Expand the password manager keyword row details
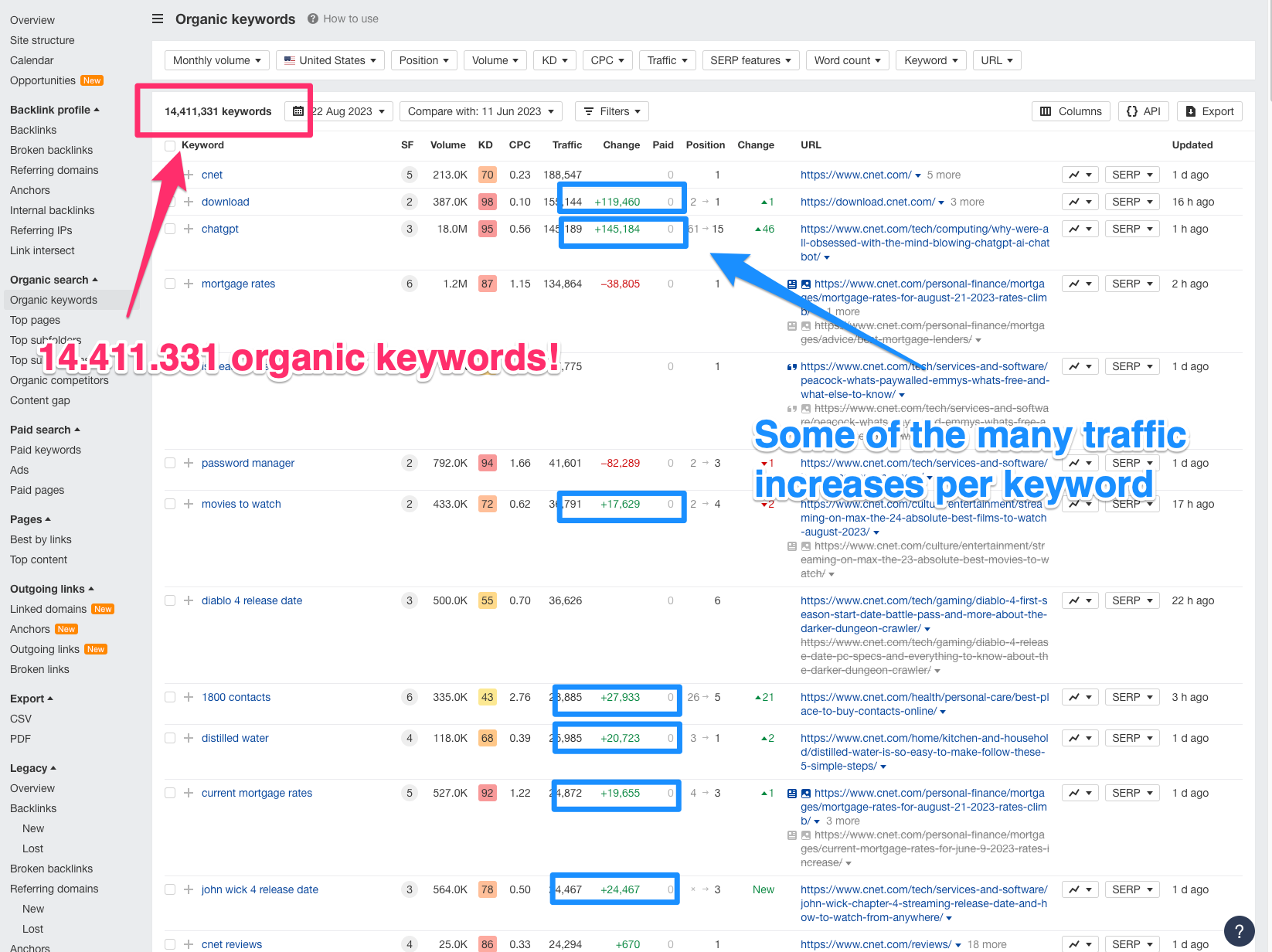Screen dimensions: 1272x952 pyautogui.click(x=188, y=463)
